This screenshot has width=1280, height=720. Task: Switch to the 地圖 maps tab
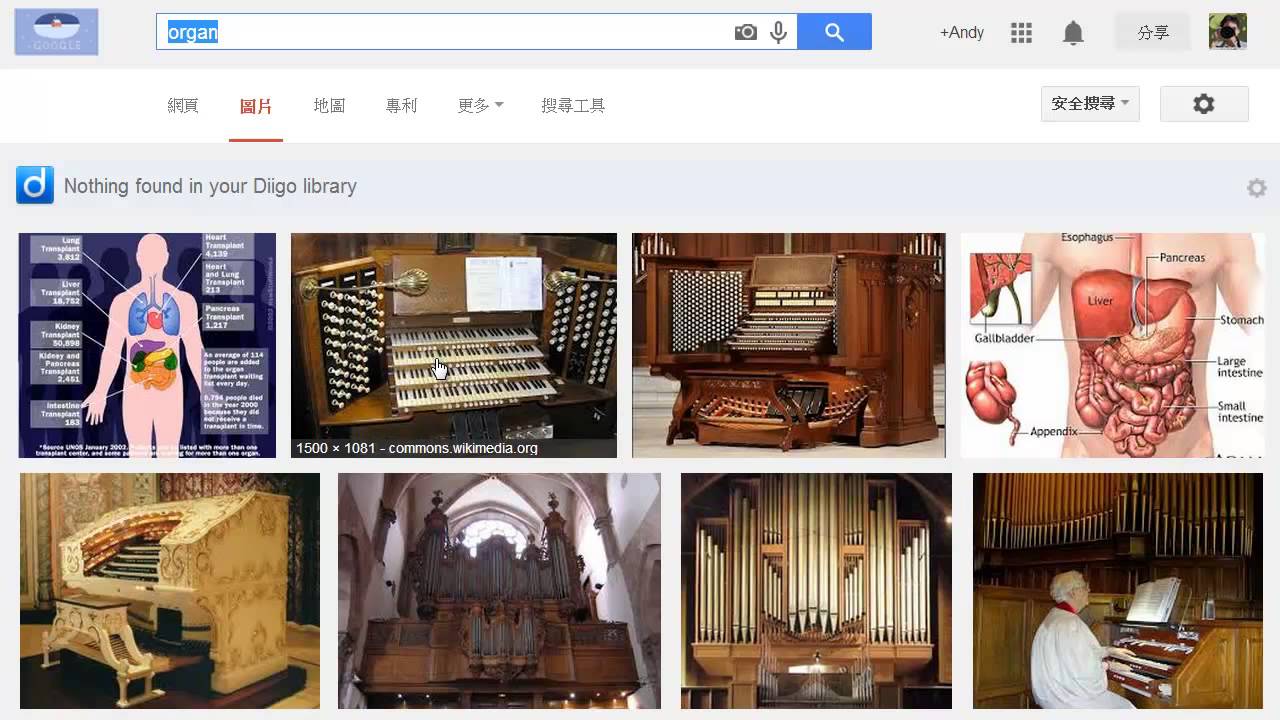click(x=329, y=106)
